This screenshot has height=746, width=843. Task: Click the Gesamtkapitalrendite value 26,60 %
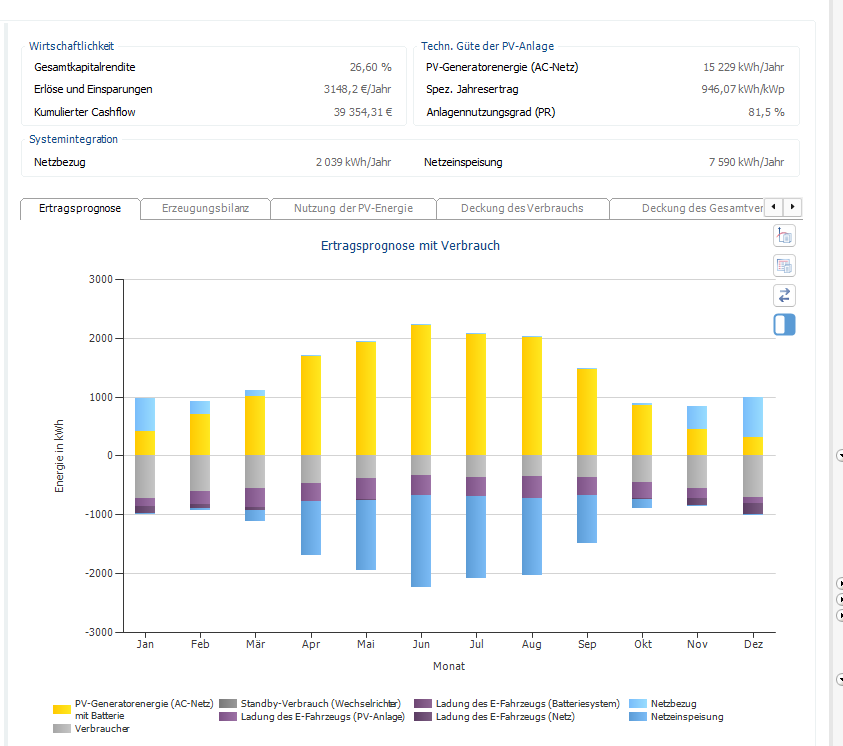click(370, 67)
